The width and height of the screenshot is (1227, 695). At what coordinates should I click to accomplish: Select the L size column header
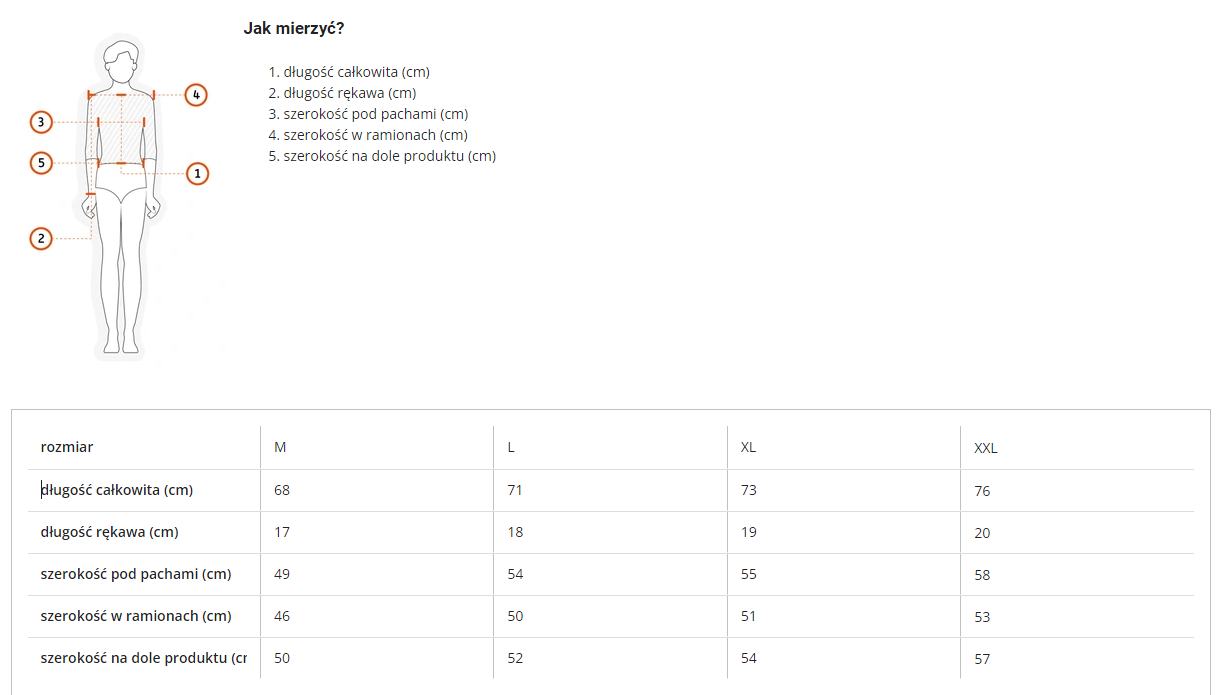(511, 447)
